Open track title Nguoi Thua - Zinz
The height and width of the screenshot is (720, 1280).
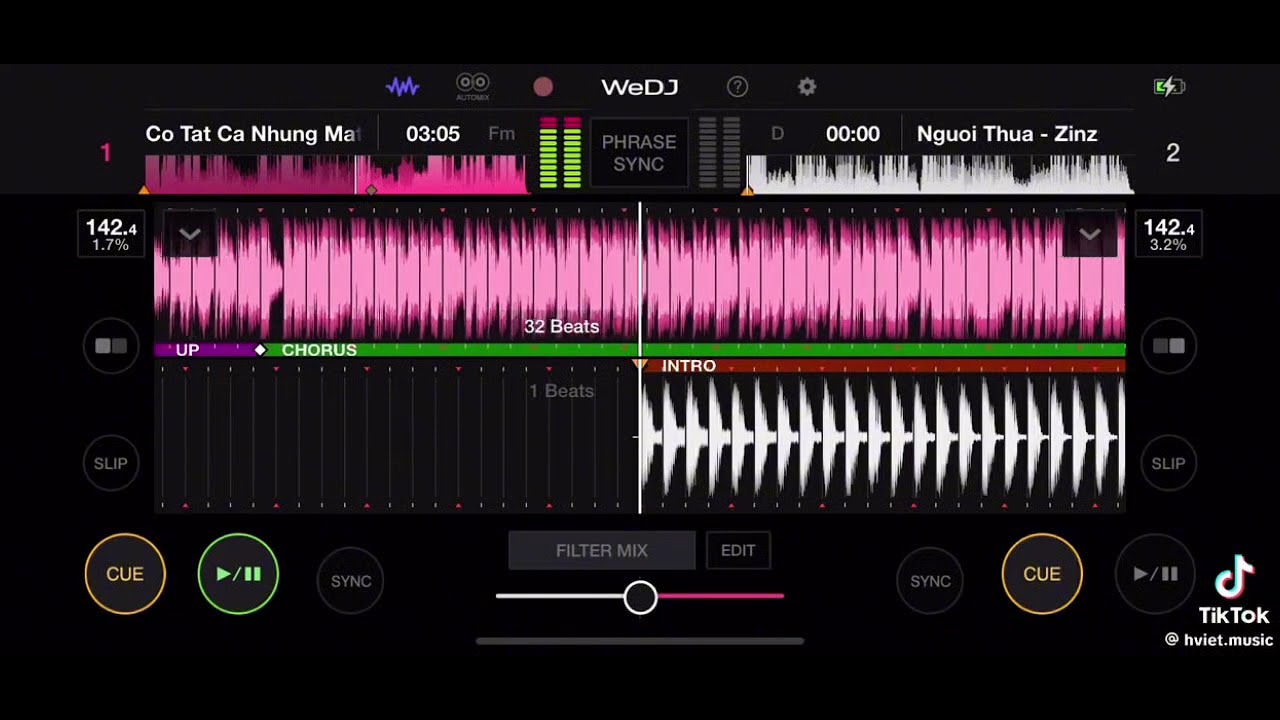click(x=1007, y=134)
